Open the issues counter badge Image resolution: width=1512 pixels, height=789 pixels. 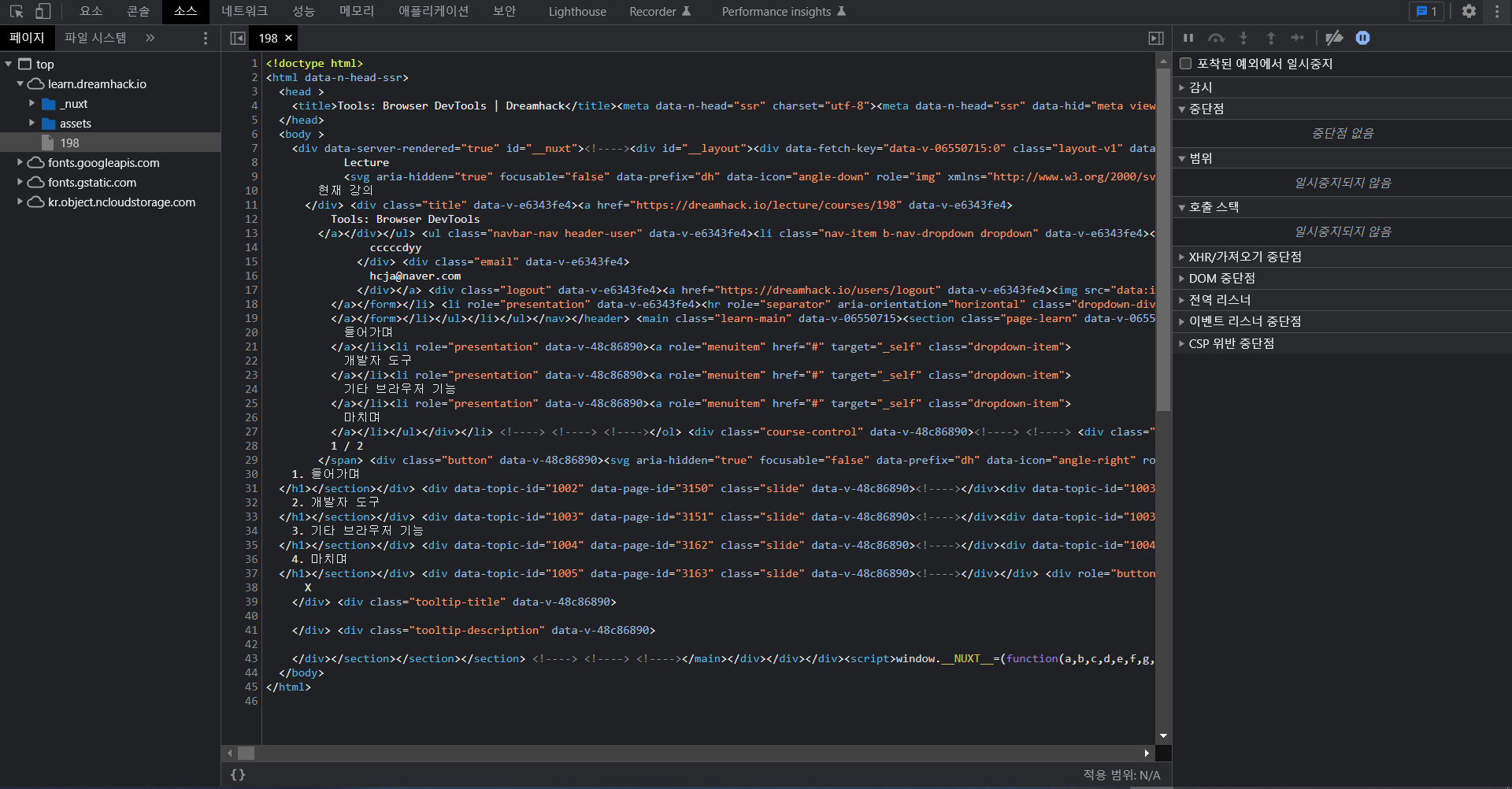click(x=1426, y=12)
